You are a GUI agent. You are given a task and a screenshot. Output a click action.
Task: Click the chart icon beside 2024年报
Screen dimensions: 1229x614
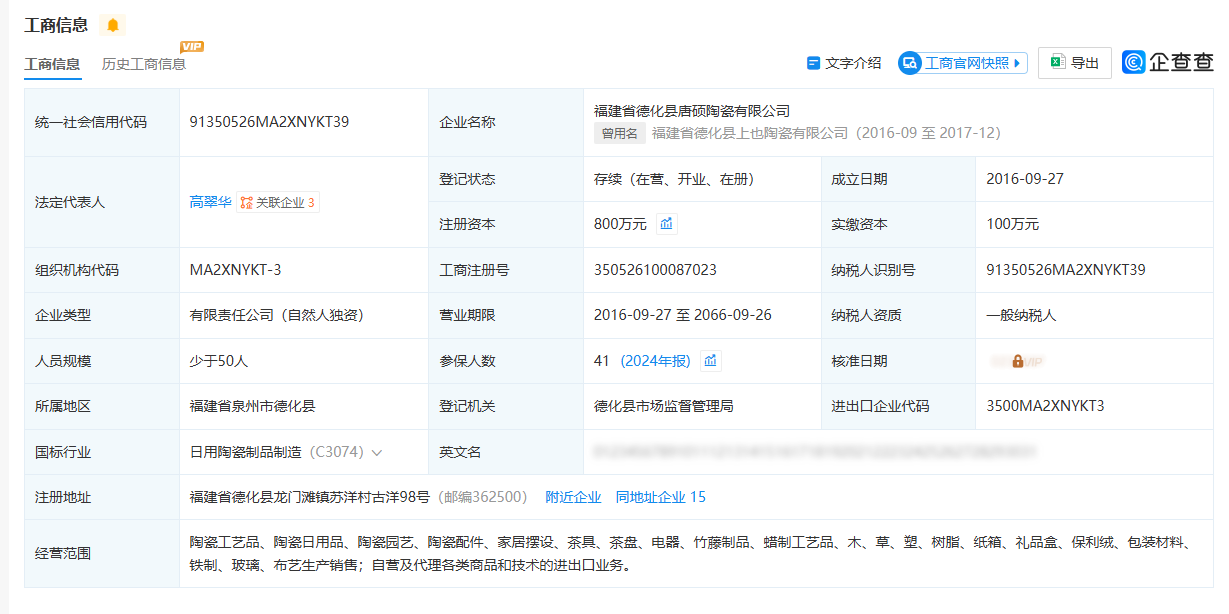click(710, 361)
